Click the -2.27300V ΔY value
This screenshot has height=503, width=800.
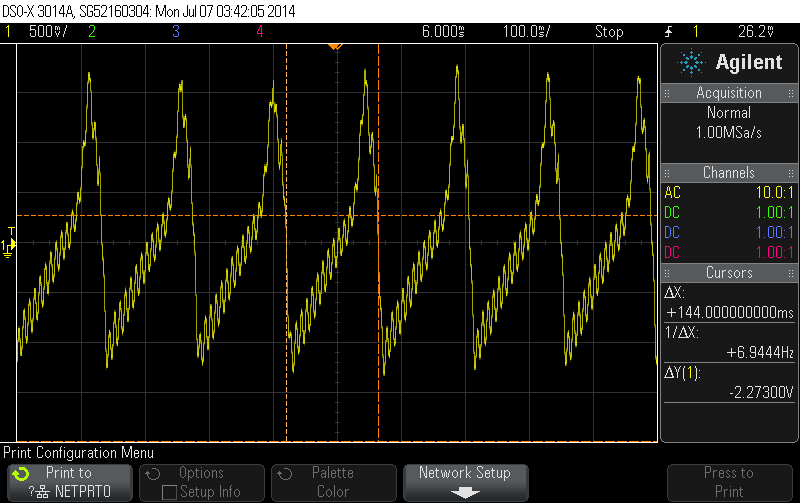[x=761, y=392]
